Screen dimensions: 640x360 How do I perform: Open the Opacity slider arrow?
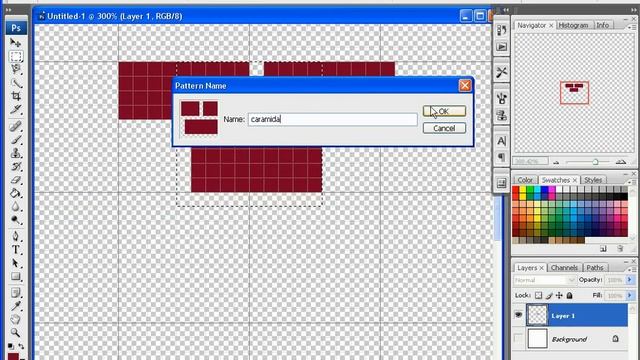click(x=629, y=280)
